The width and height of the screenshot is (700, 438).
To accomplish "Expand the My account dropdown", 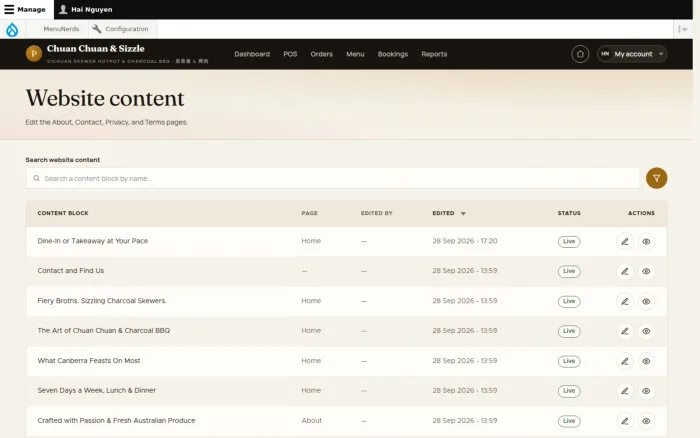I will pos(632,54).
